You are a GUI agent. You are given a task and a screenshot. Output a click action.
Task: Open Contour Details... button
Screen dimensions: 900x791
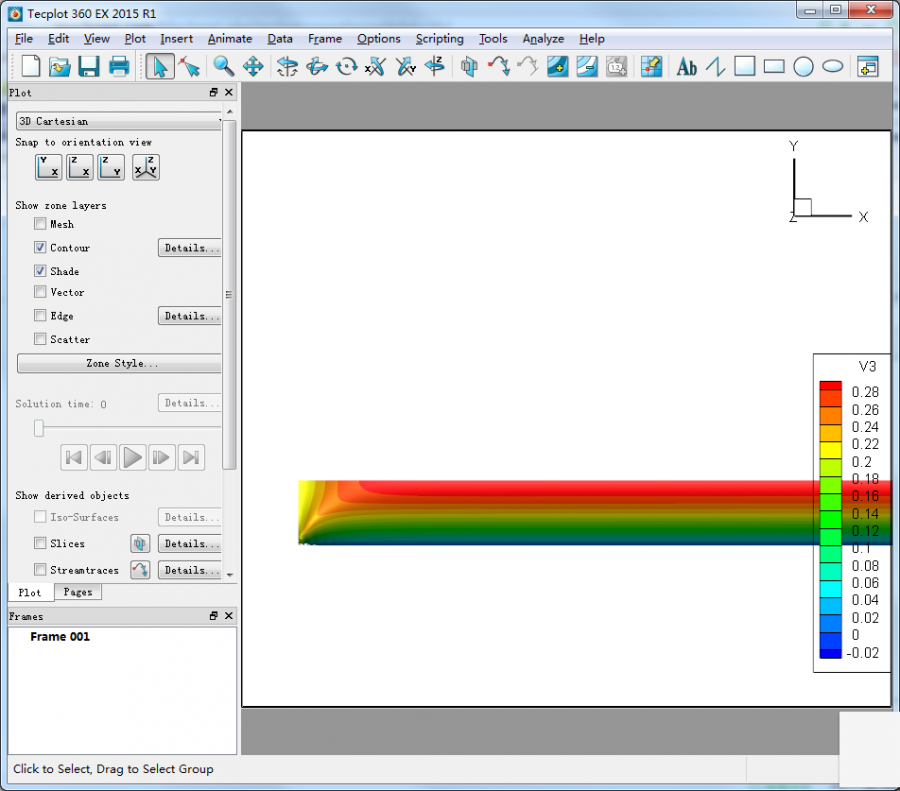(188, 248)
